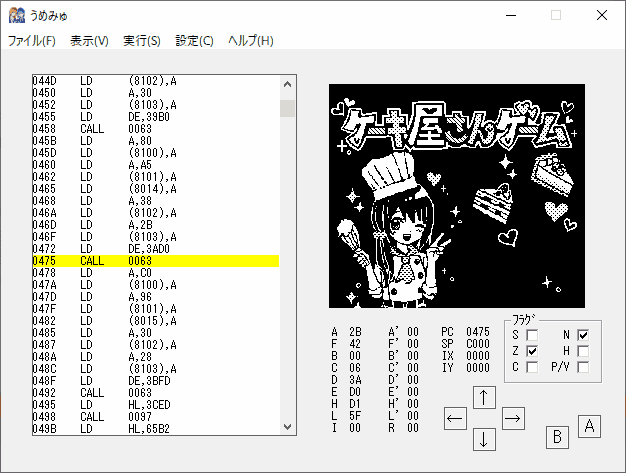Select line 0468 LD A,38
Viewport: 626px width, 473px height.
156,201
